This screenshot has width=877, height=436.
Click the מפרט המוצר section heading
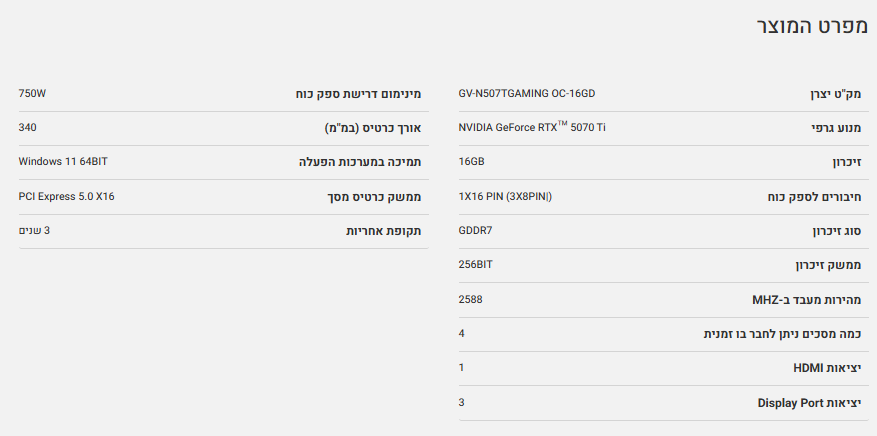pyautogui.click(x=809, y=28)
